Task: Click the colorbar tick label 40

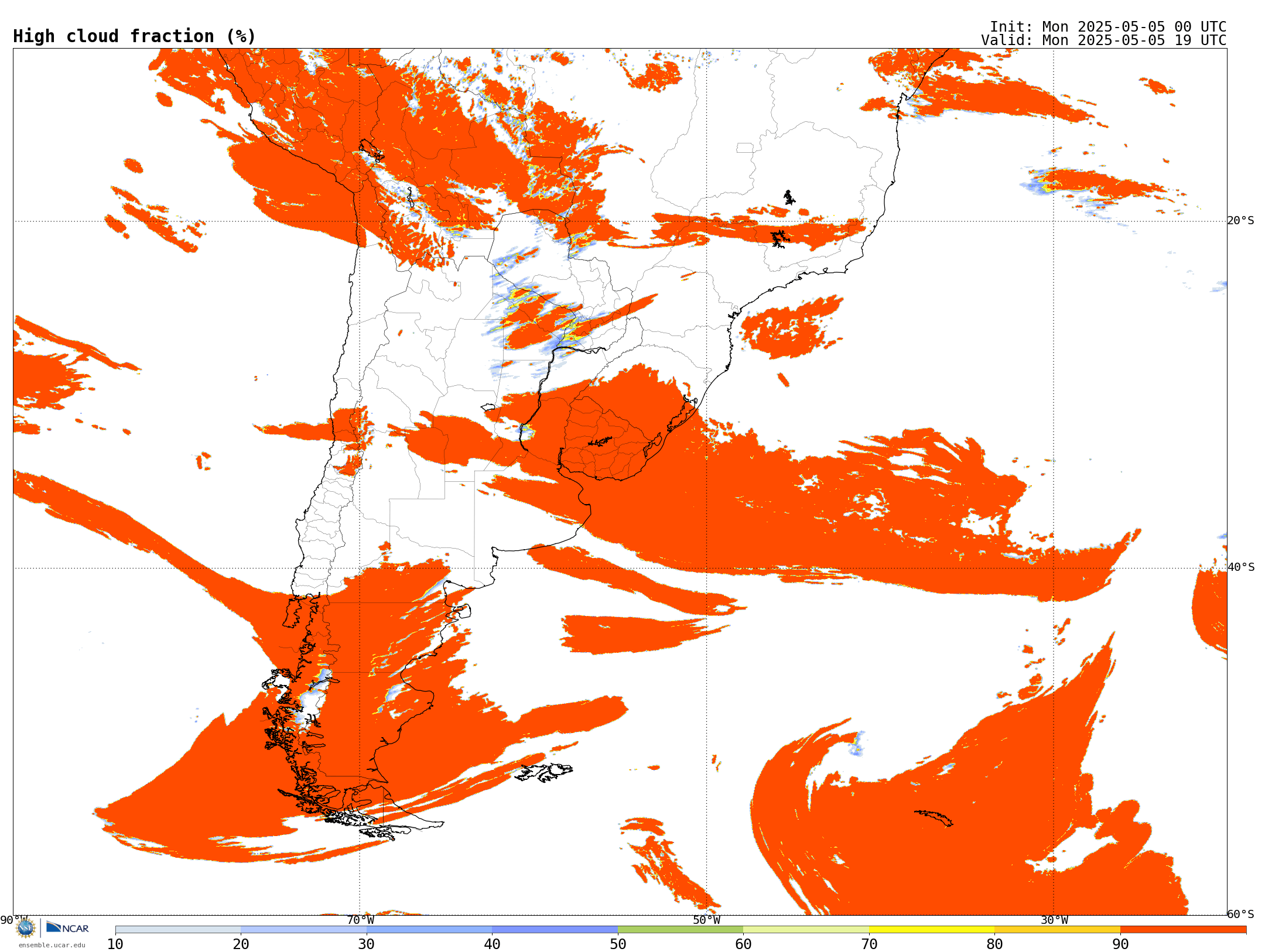Action: [492, 944]
